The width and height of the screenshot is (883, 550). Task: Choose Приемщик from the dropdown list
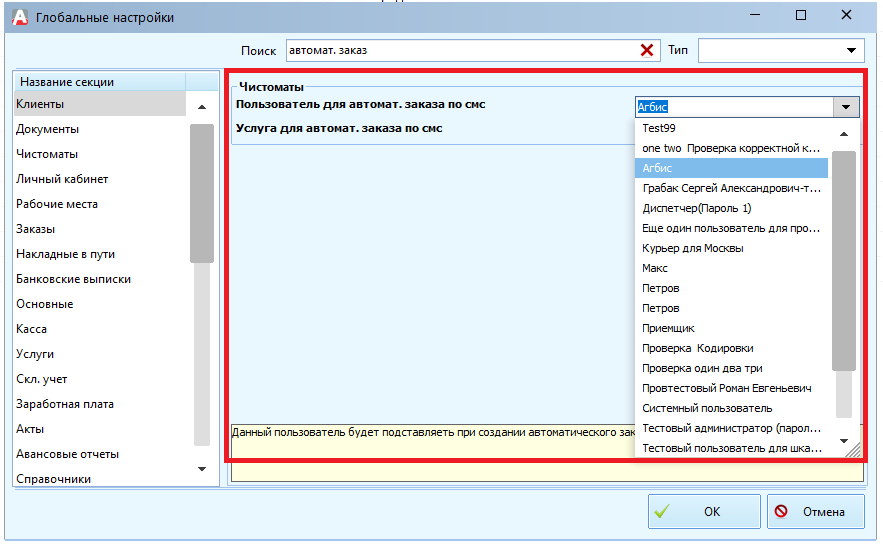coord(732,328)
